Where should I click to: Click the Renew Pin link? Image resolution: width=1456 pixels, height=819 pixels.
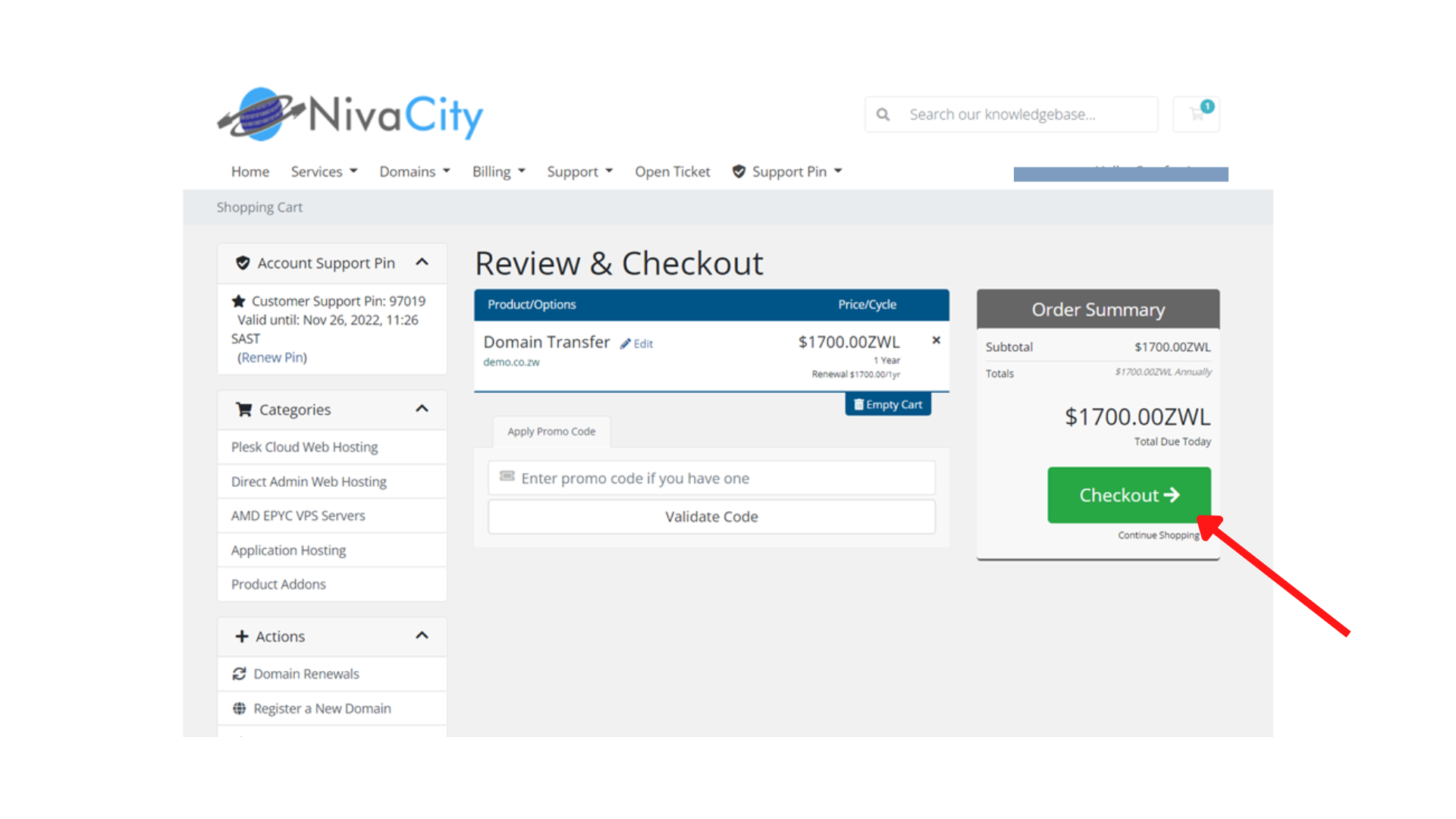(272, 357)
